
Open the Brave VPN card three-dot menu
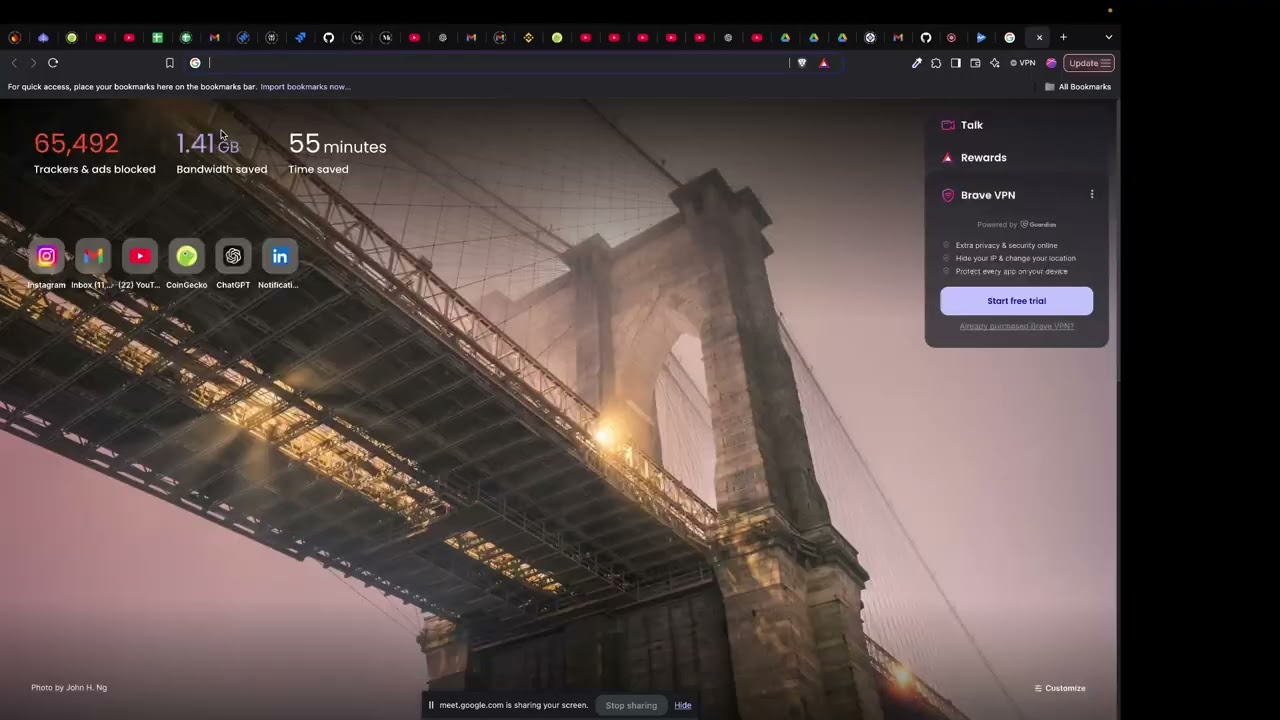(1092, 195)
